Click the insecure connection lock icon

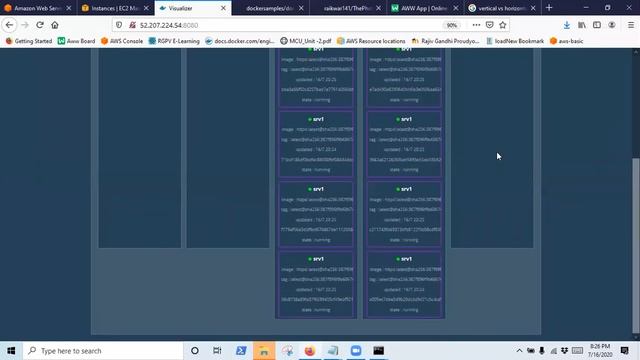point(132,25)
